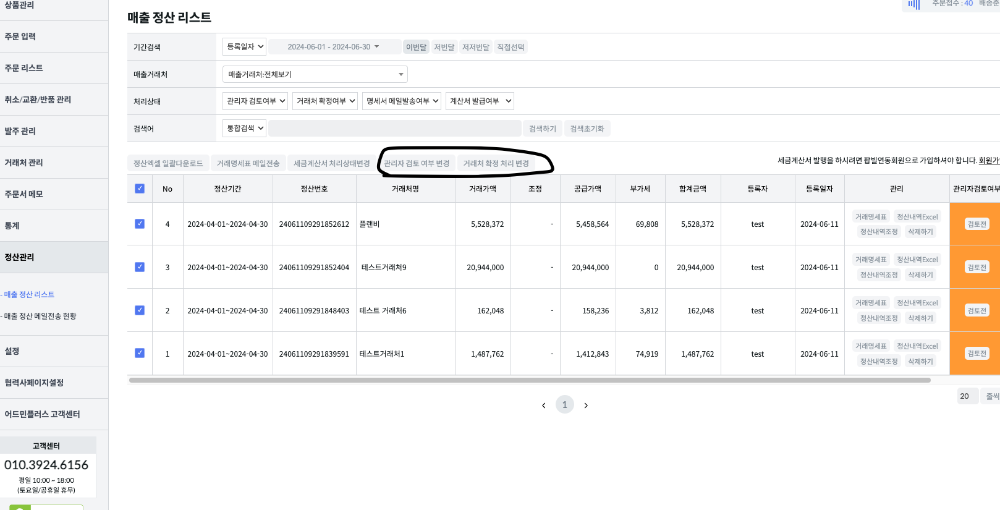Click 관리자 검토 여부 변경 button
Image resolution: width=1000 pixels, height=510 pixels.
[417, 163]
